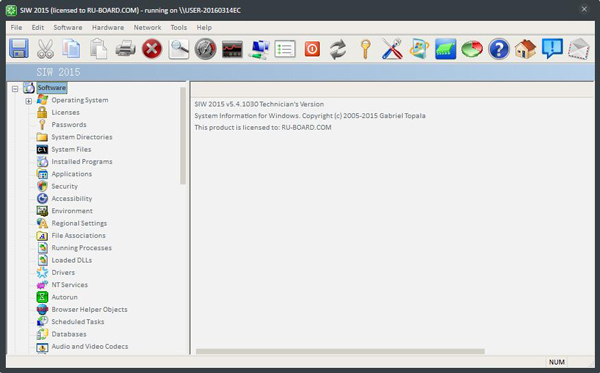The height and width of the screenshot is (373, 600).
Task: Expand the Operating System node
Action: pyautogui.click(x=29, y=101)
